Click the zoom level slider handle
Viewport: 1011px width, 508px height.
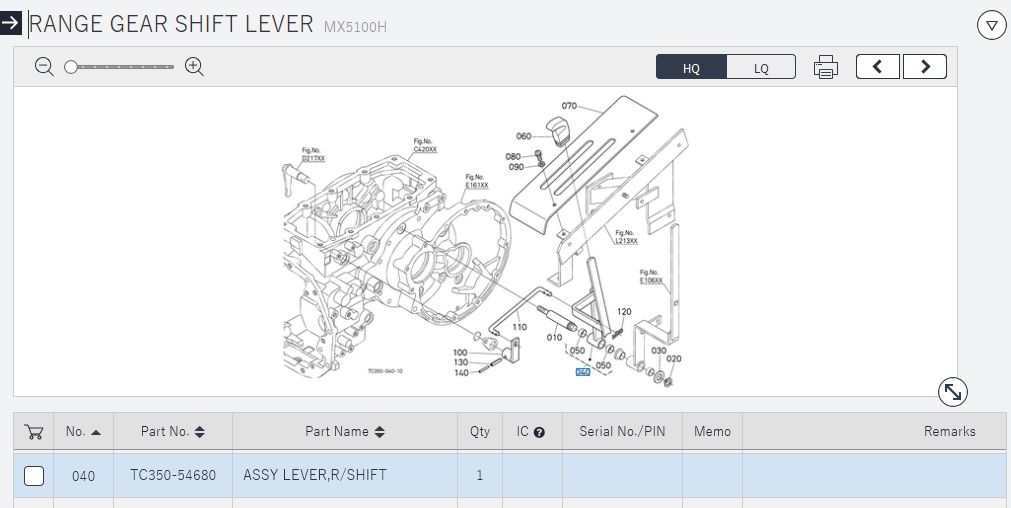pyautogui.click(x=71, y=67)
